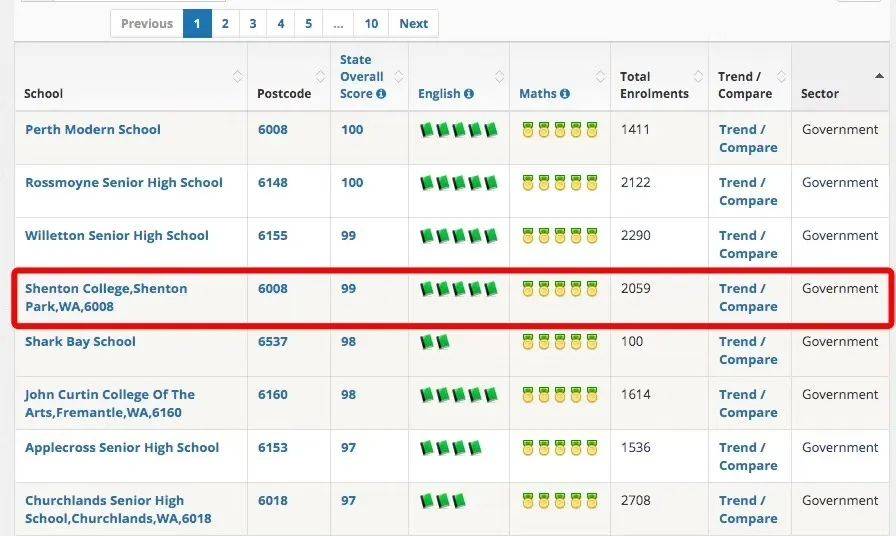
Task: Go to pagination page 5
Action: point(309,23)
